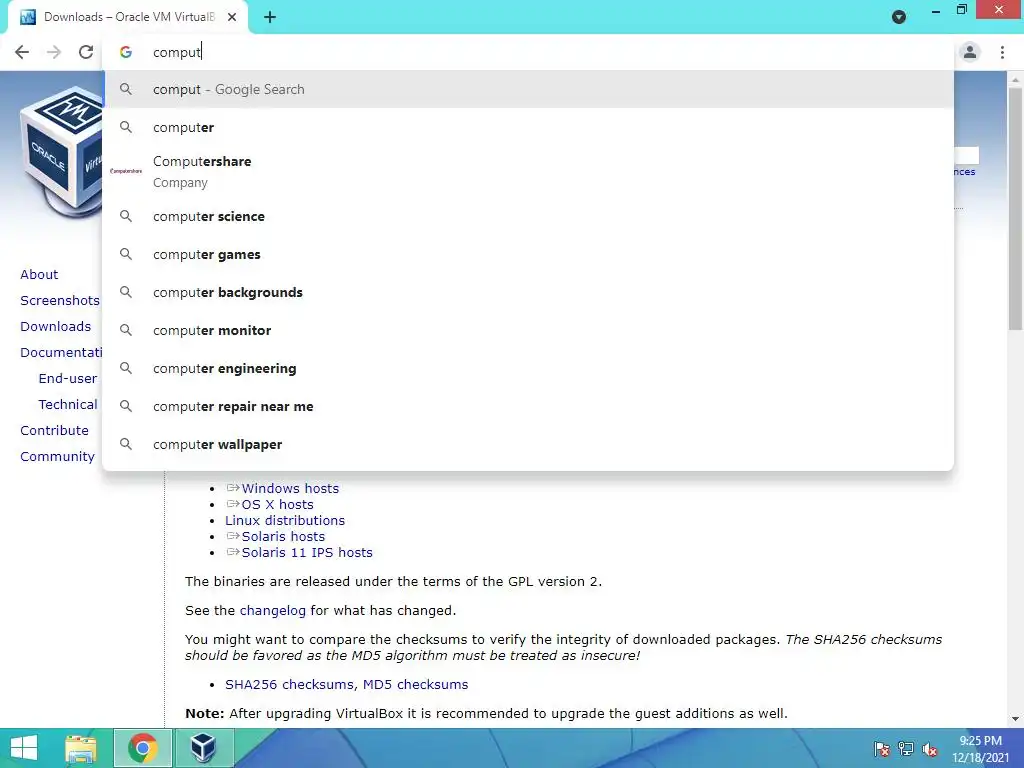
Task: Click the muted volume tray icon
Action: pos(930,749)
